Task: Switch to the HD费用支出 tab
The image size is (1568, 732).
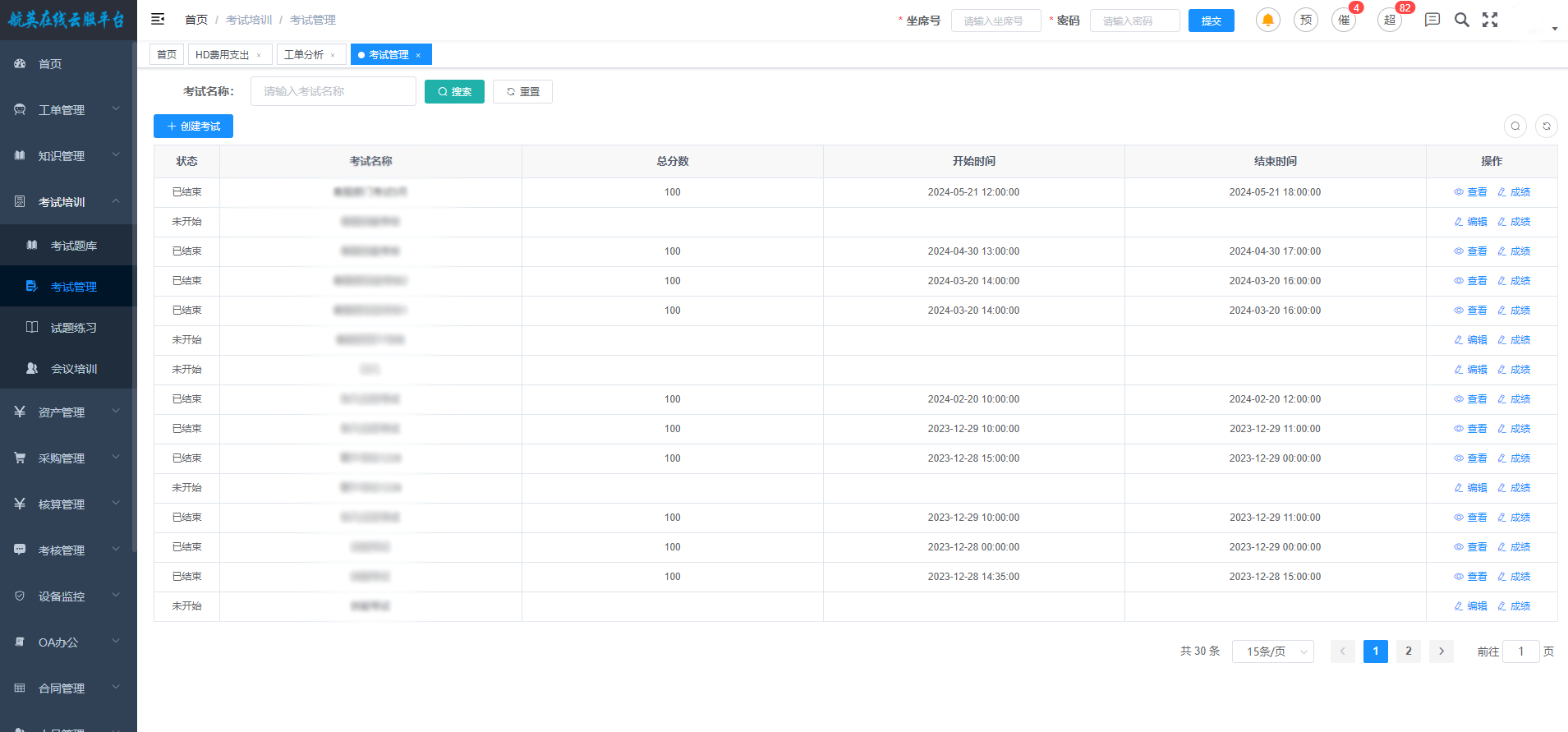Action: click(222, 55)
